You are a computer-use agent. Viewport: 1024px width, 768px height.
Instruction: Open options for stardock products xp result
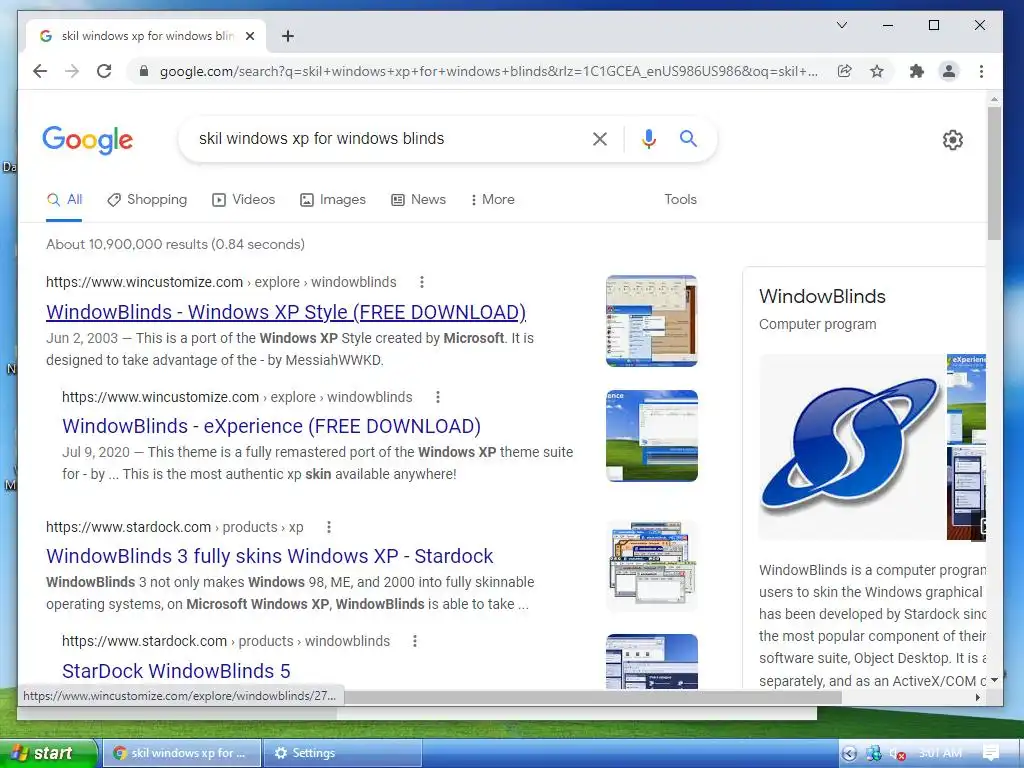coord(328,527)
